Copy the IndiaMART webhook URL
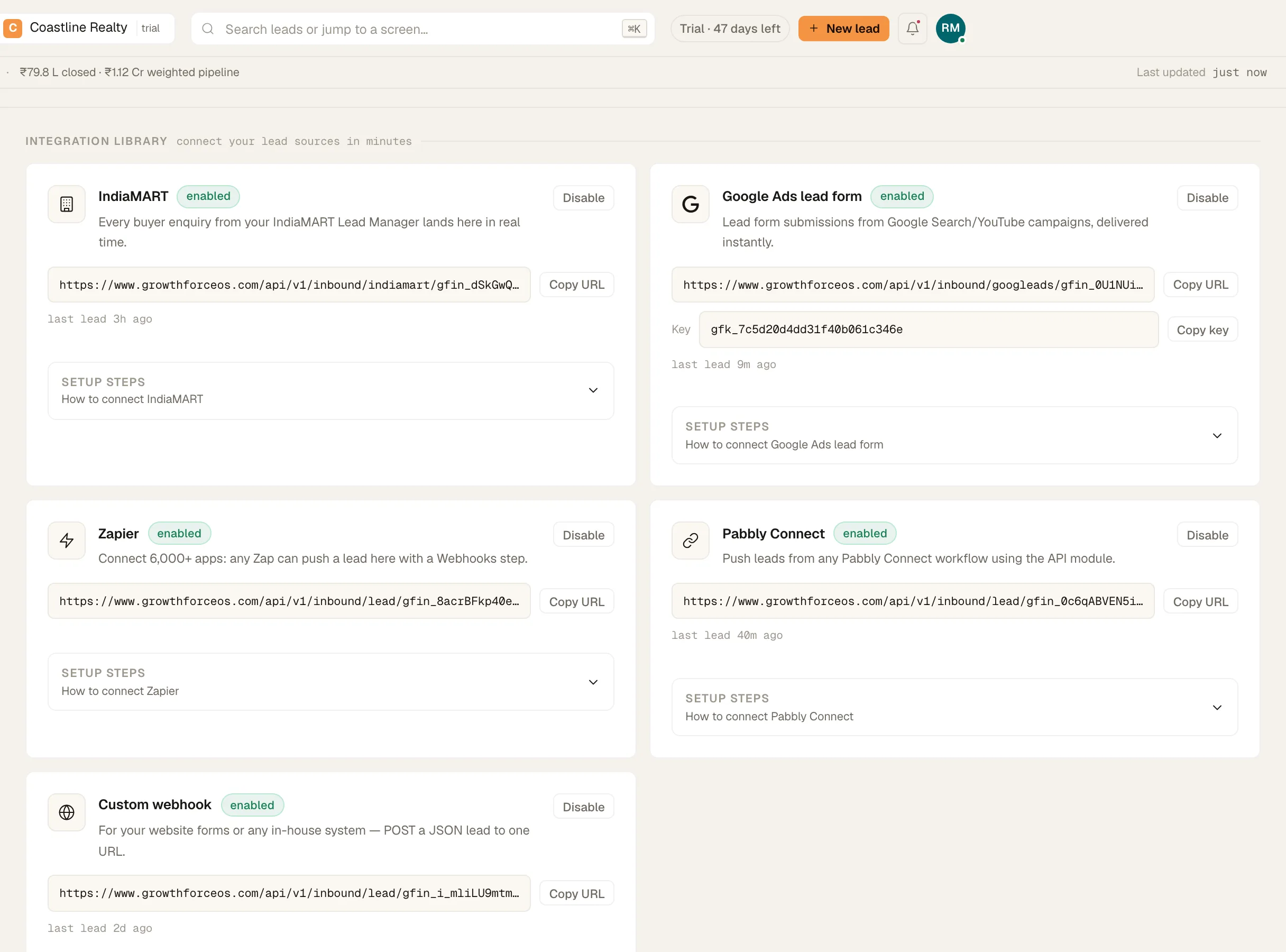1286x952 pixels. (576, 285)
